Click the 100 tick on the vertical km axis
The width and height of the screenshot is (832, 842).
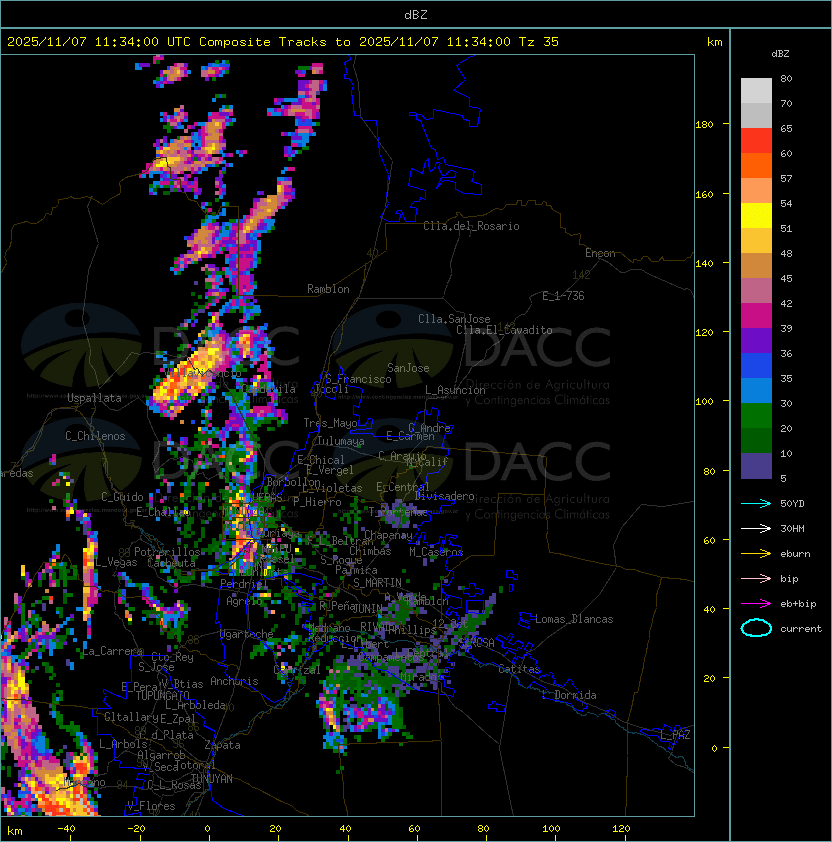[704, 401]
